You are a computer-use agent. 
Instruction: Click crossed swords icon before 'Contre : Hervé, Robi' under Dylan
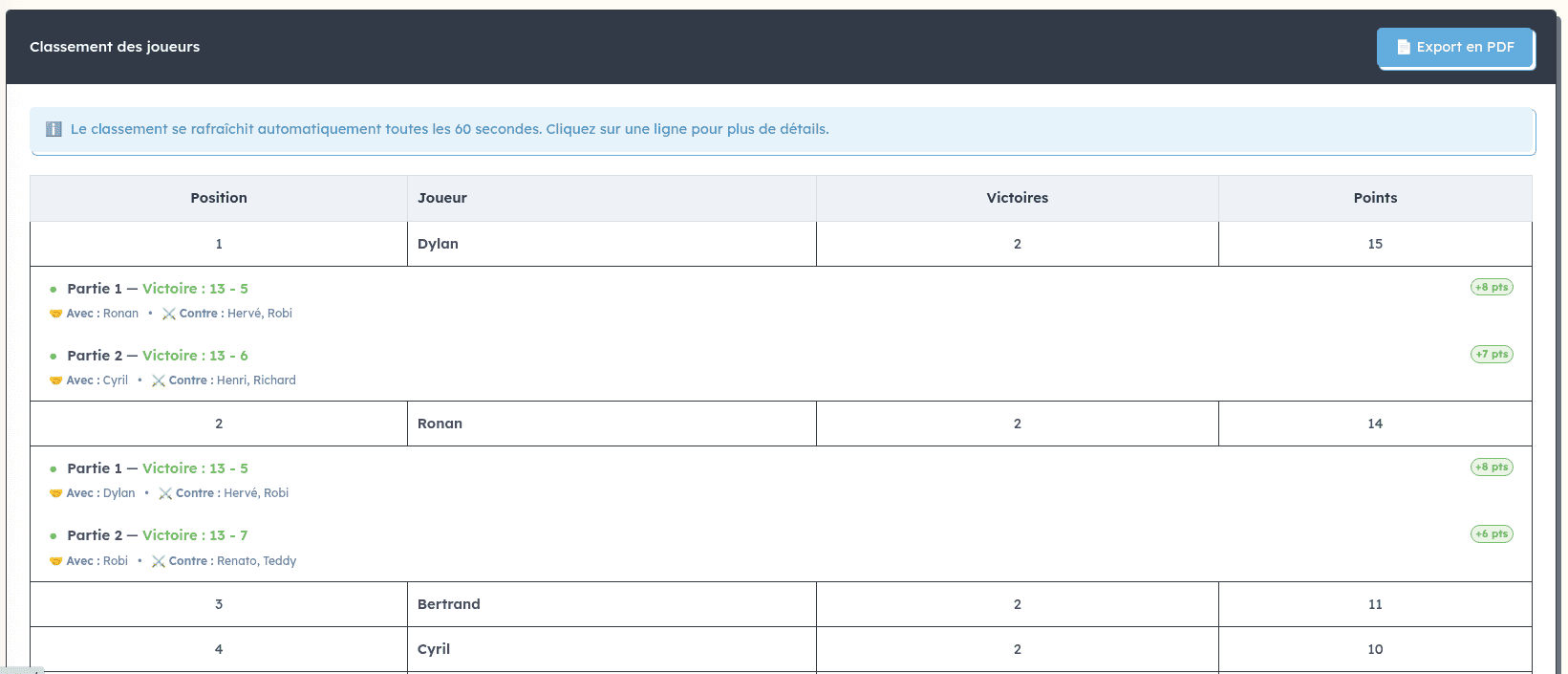tap(169, 314)
